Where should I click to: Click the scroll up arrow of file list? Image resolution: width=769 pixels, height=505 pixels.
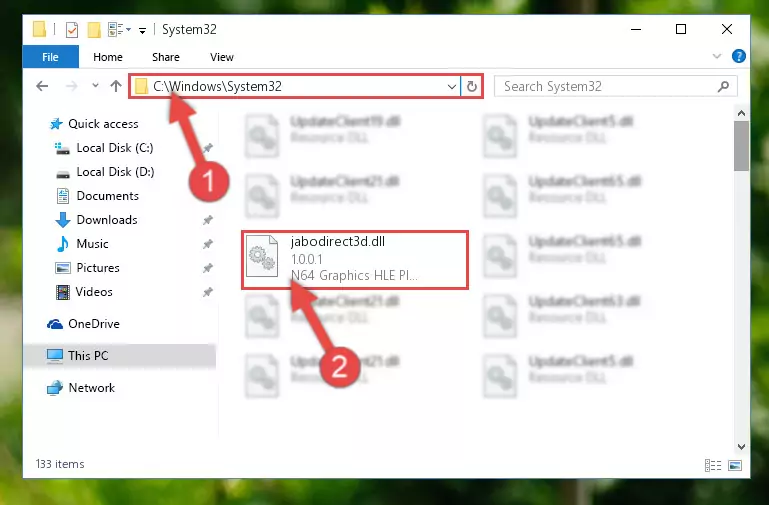pyautogui.click(x=742, y=113)
